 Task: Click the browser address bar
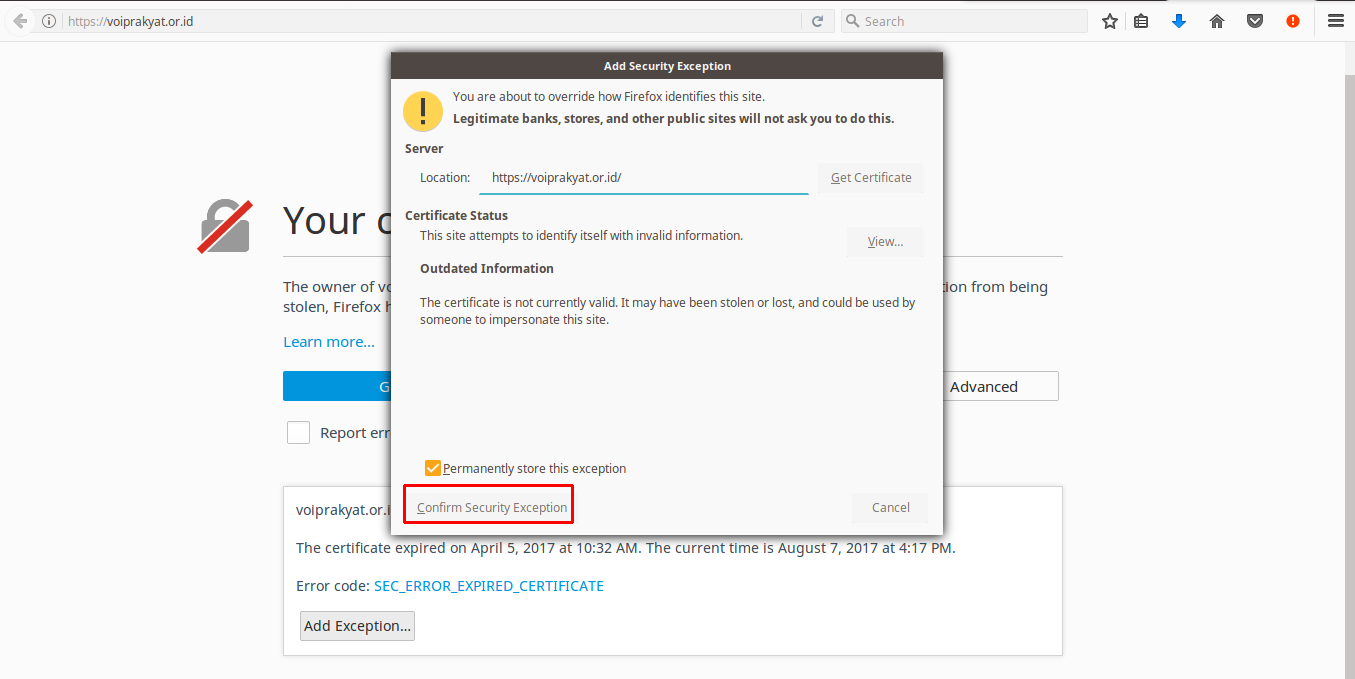432,21
